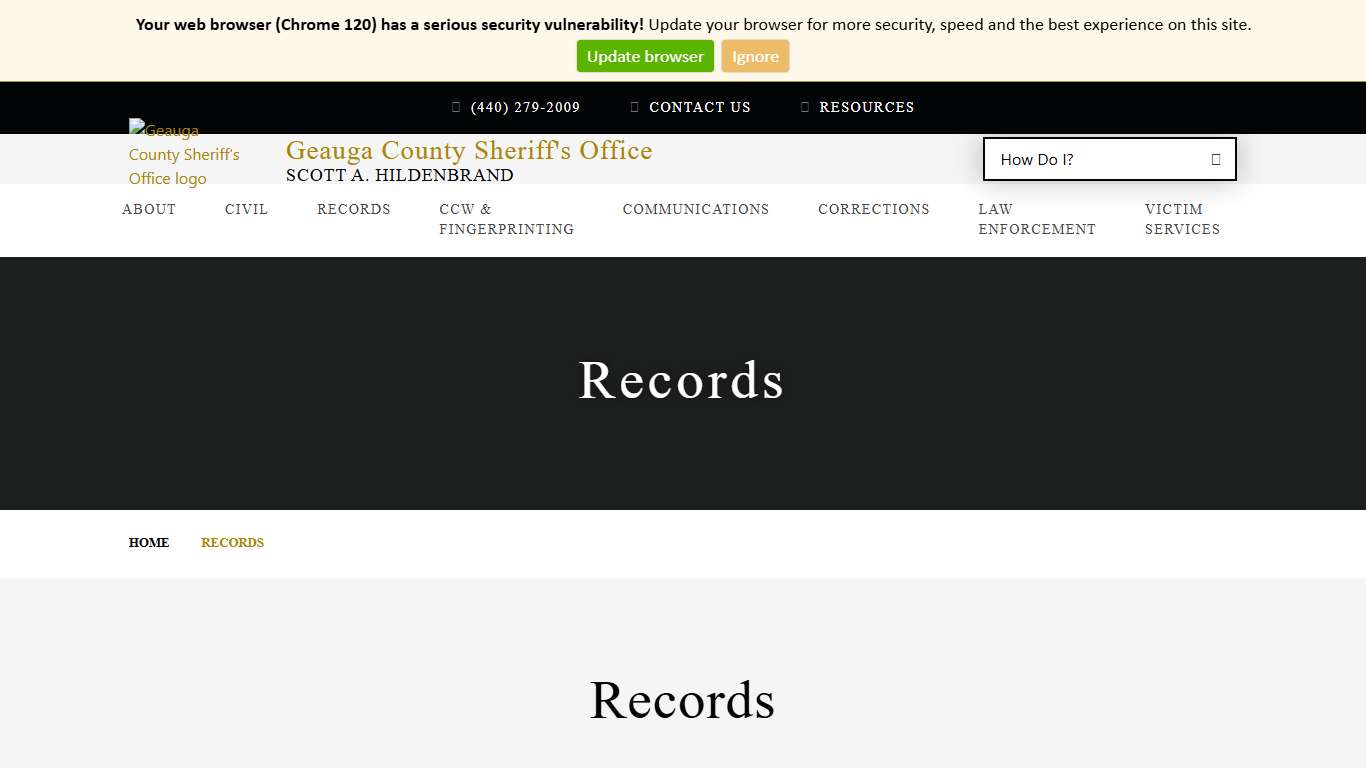The width and height of the screenshot is (1366, 768).
Task: Open the CCW & FINGERPRINTING menu
Action: (x=506, y=219)
